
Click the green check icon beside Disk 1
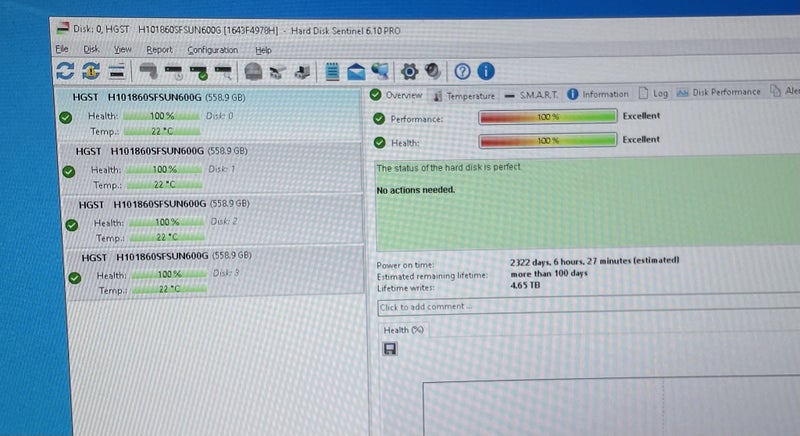(68, 171)
